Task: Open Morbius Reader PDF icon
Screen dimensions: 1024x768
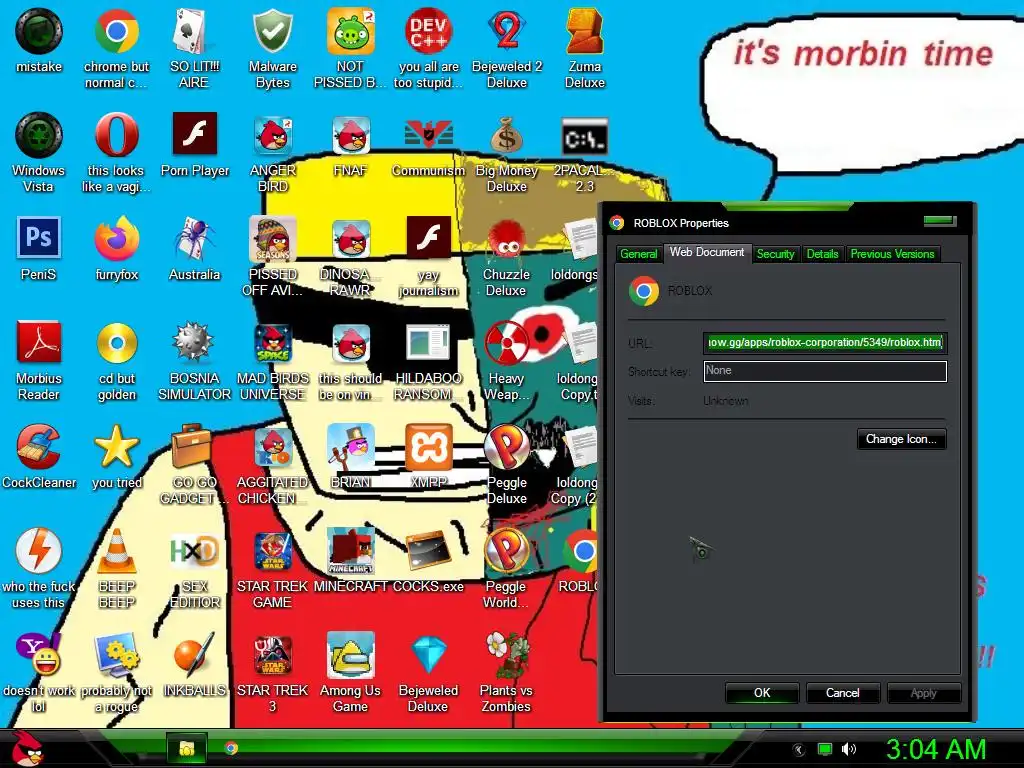Action: [x=39, y=342]
